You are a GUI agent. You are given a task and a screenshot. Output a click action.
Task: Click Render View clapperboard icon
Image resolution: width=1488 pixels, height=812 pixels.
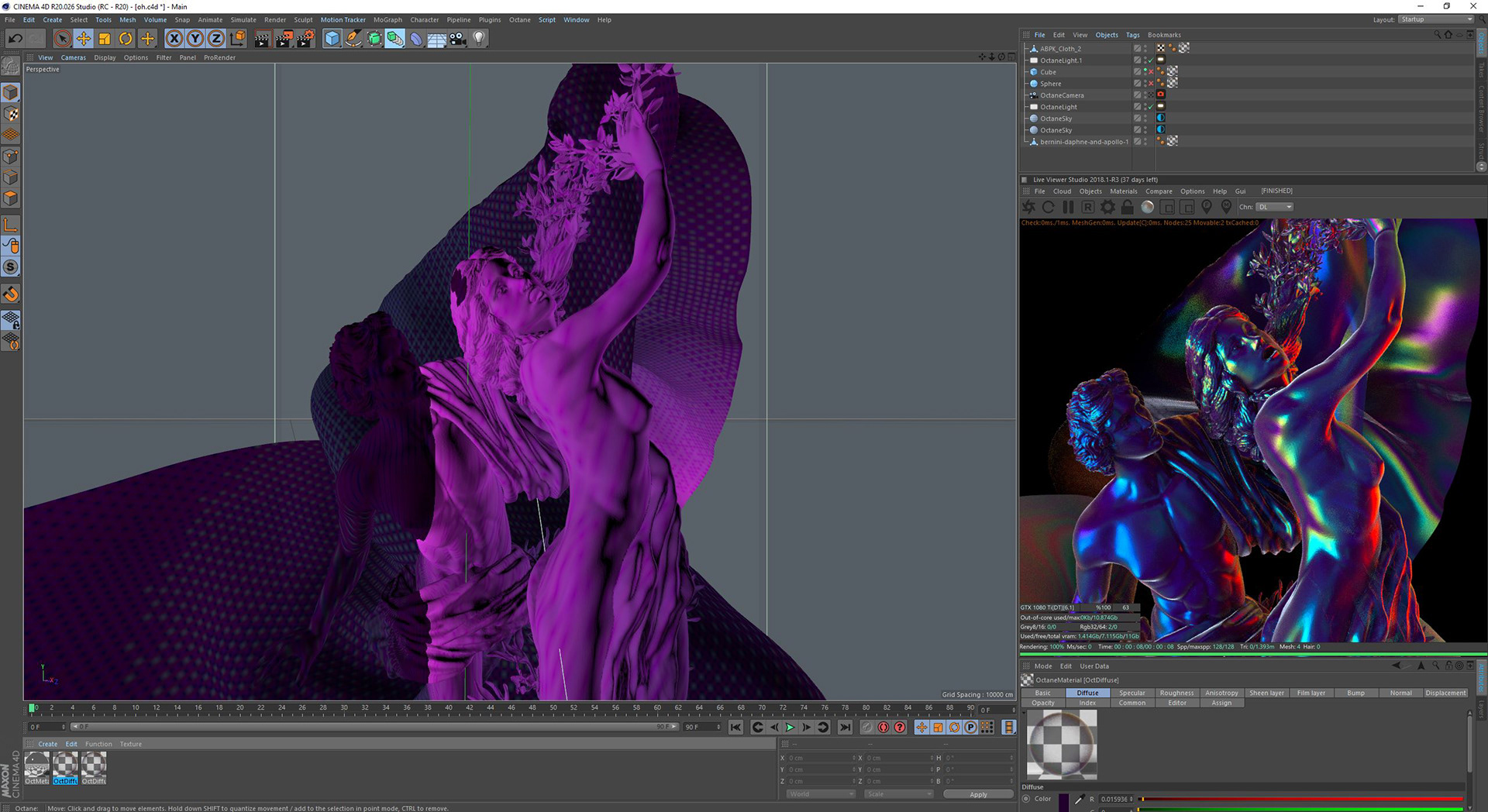[262, 39]
